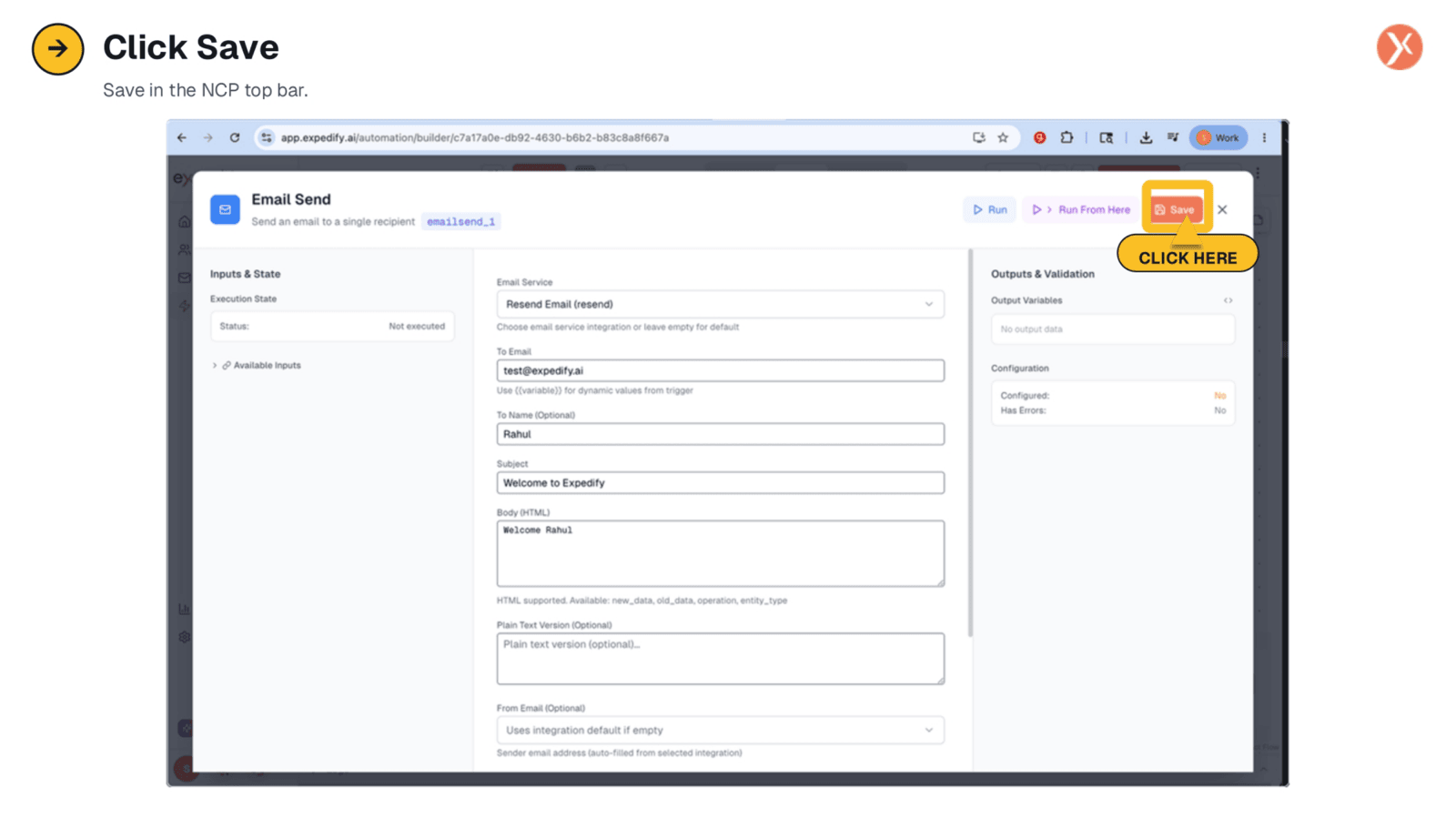
Task: Click the Run From Here button
Action: click(1081, 209)
